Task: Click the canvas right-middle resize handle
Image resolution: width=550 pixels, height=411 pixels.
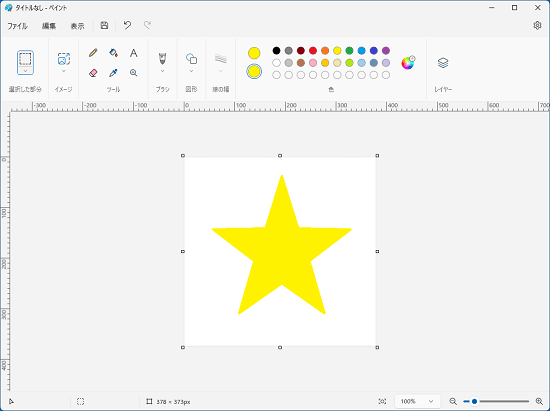Action: coord(377,251)
